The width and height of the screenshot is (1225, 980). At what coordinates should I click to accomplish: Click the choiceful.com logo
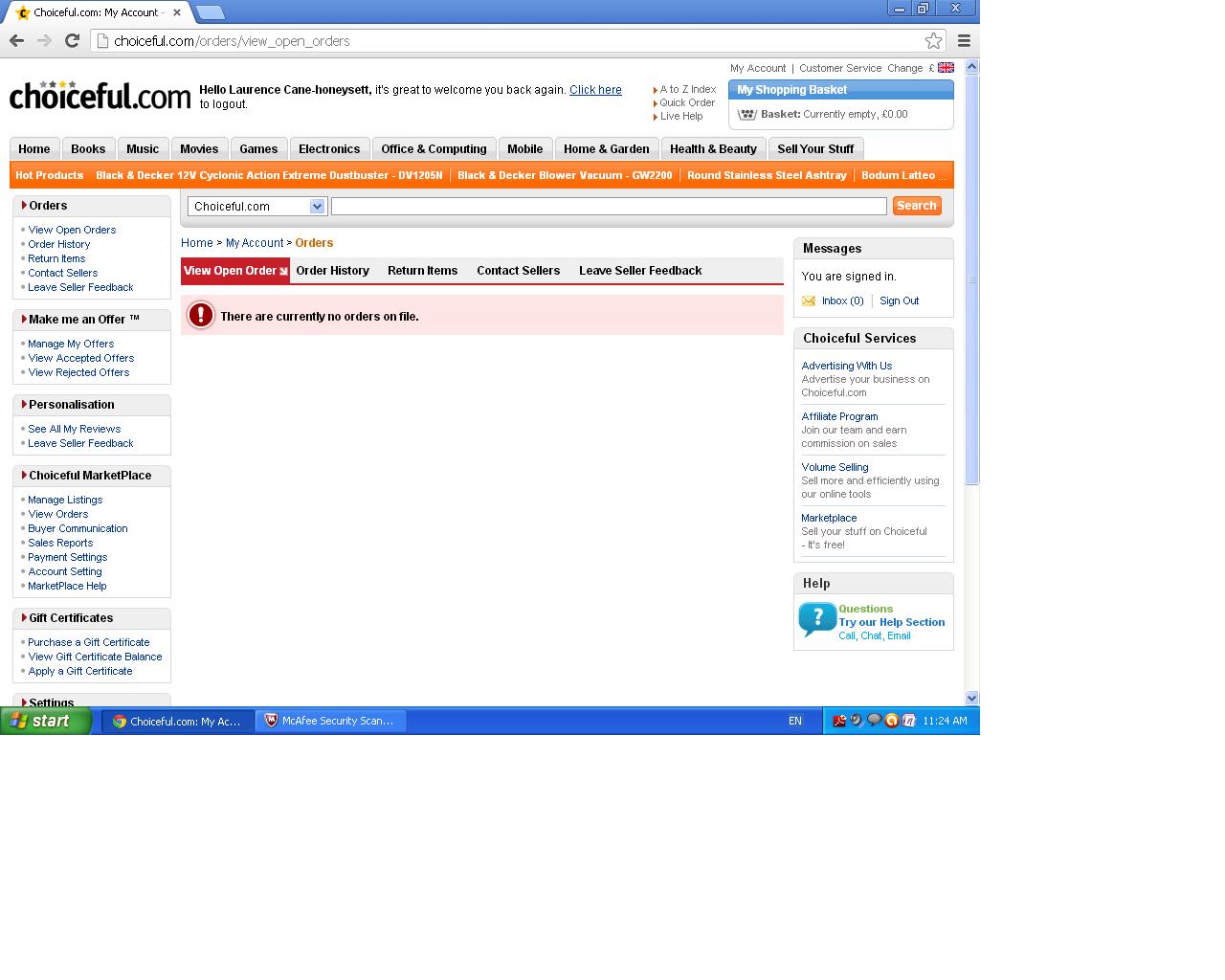pos(100,96)
